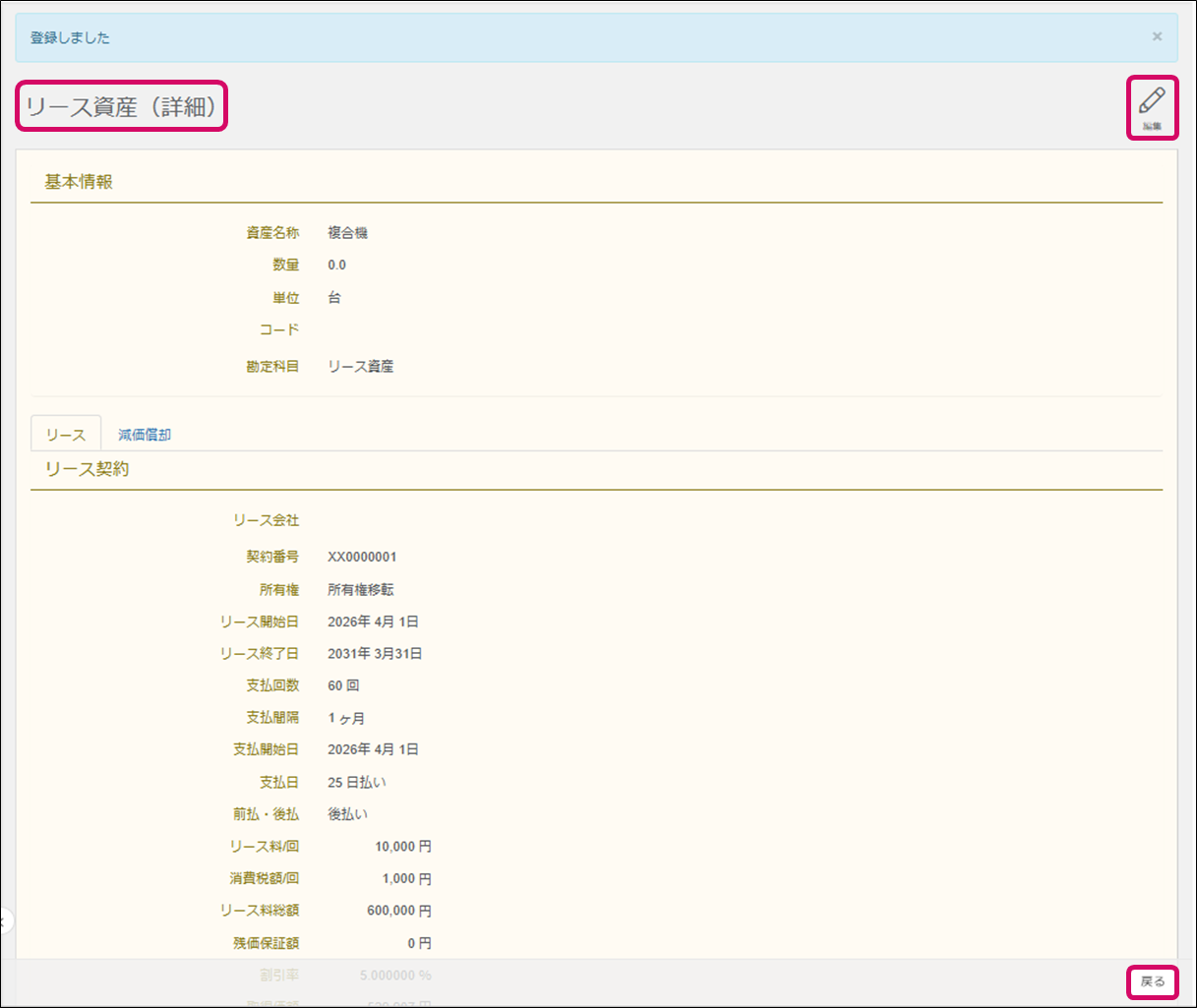Dismiss the 登録しました notification
Image resolution: width=1197 pixels, height=1008 pixels.
click(1157, 36)
